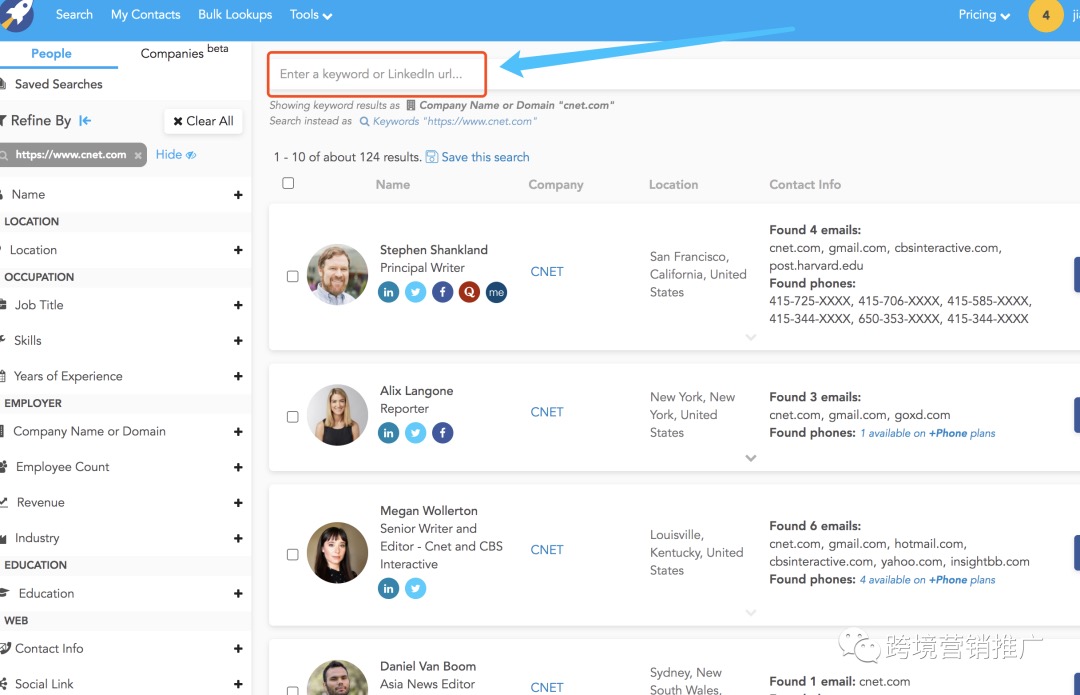Tick the select-all checkbox in the table header
This screenshot has height=695, width=1080.
[x=288, y=183]
